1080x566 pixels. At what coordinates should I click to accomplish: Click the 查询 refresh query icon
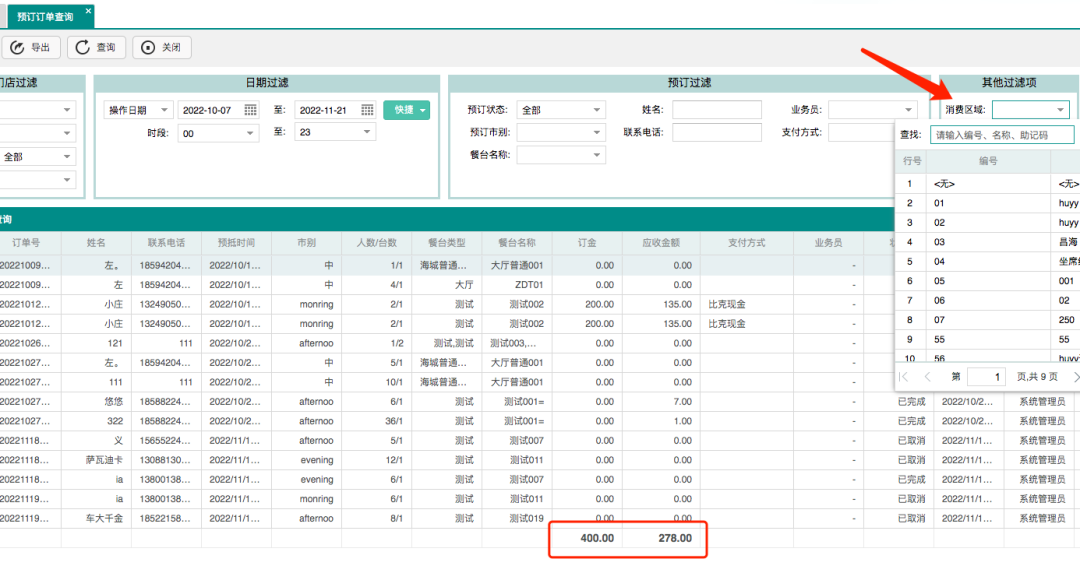(x=84, y=47)
